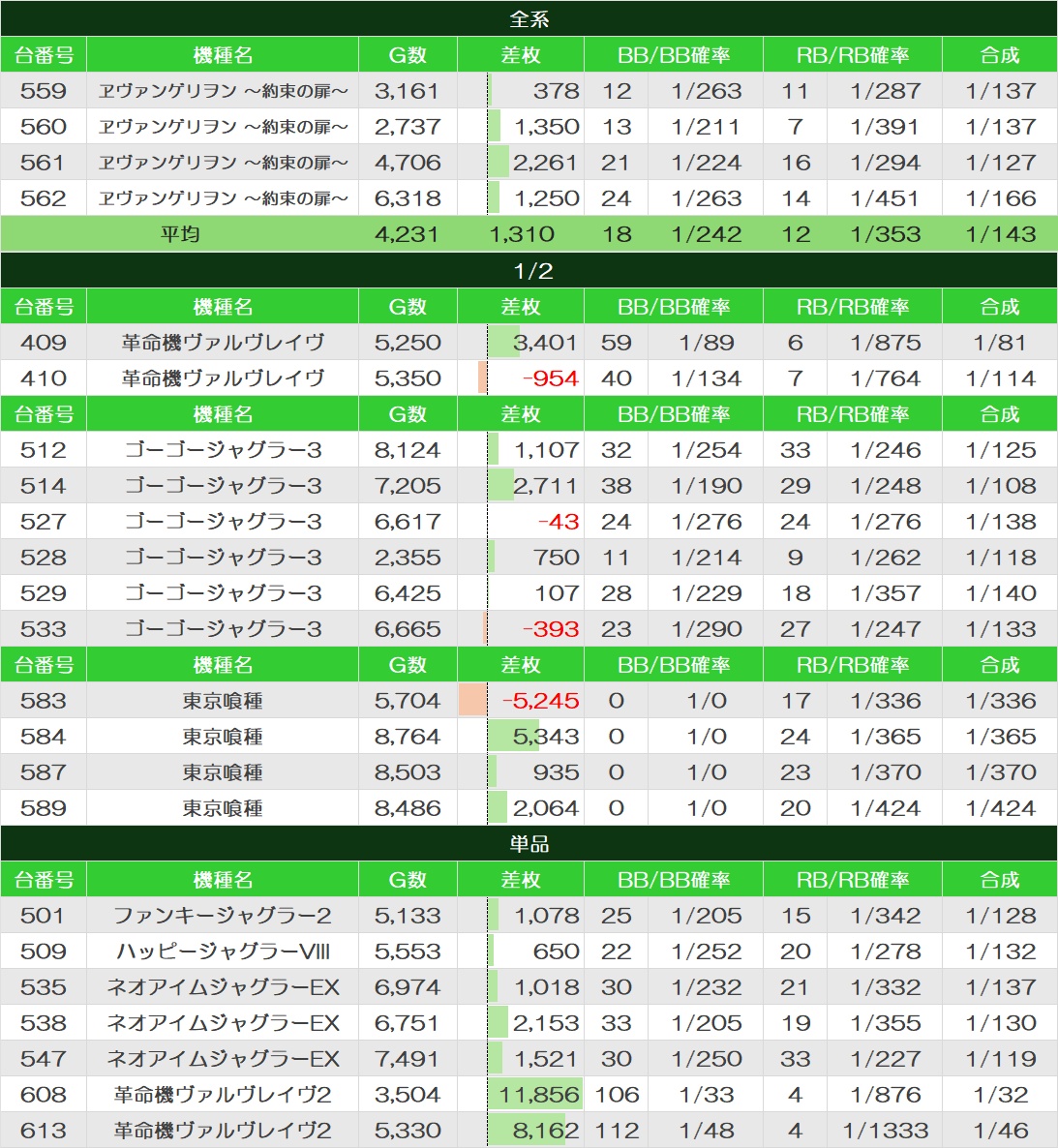Click G数 value 5,133

(x=408, y=915)
